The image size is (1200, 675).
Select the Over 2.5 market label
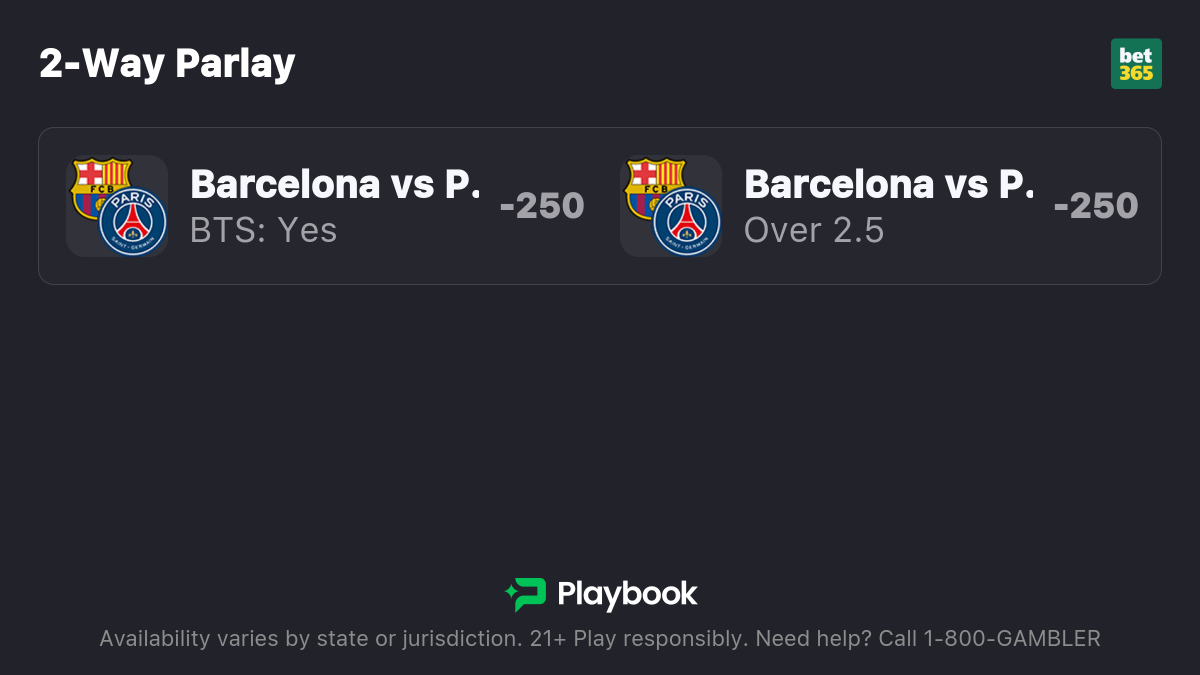pyautogui.click(x=814, y=230)
